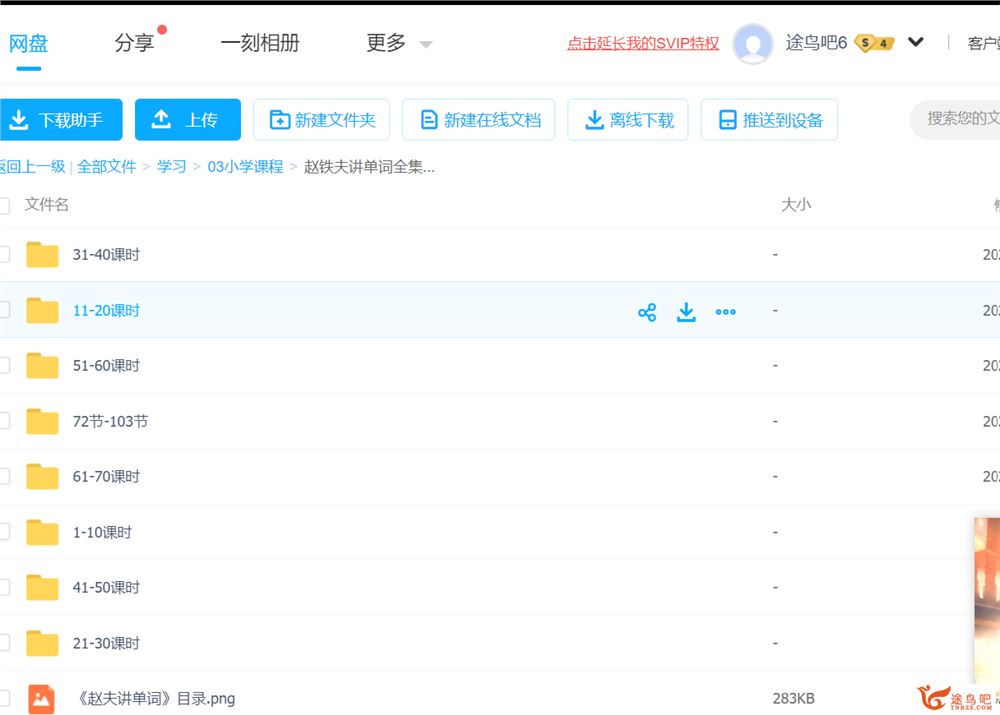Viewport: 1000px width, 715px height.
Task: Switch to the 分享 tab
Action: click(134, 43)
